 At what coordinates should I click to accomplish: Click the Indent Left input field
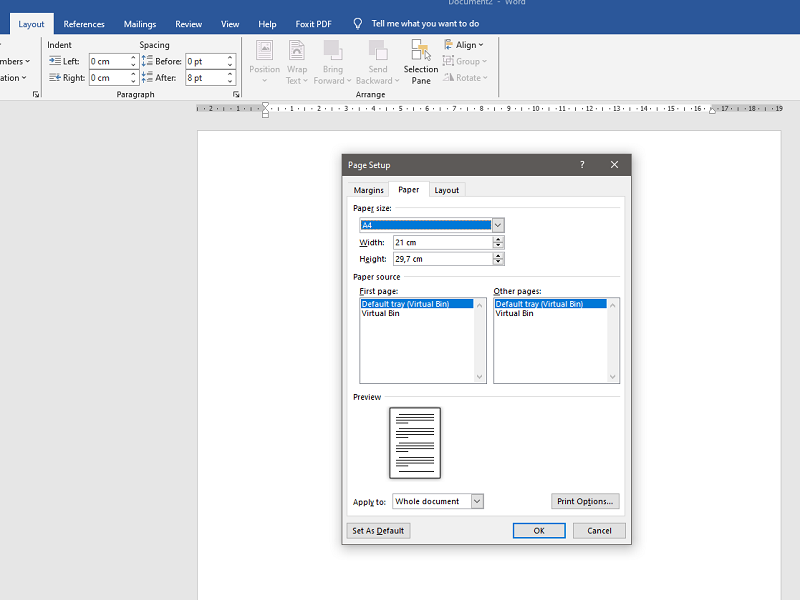coord(109,61)
